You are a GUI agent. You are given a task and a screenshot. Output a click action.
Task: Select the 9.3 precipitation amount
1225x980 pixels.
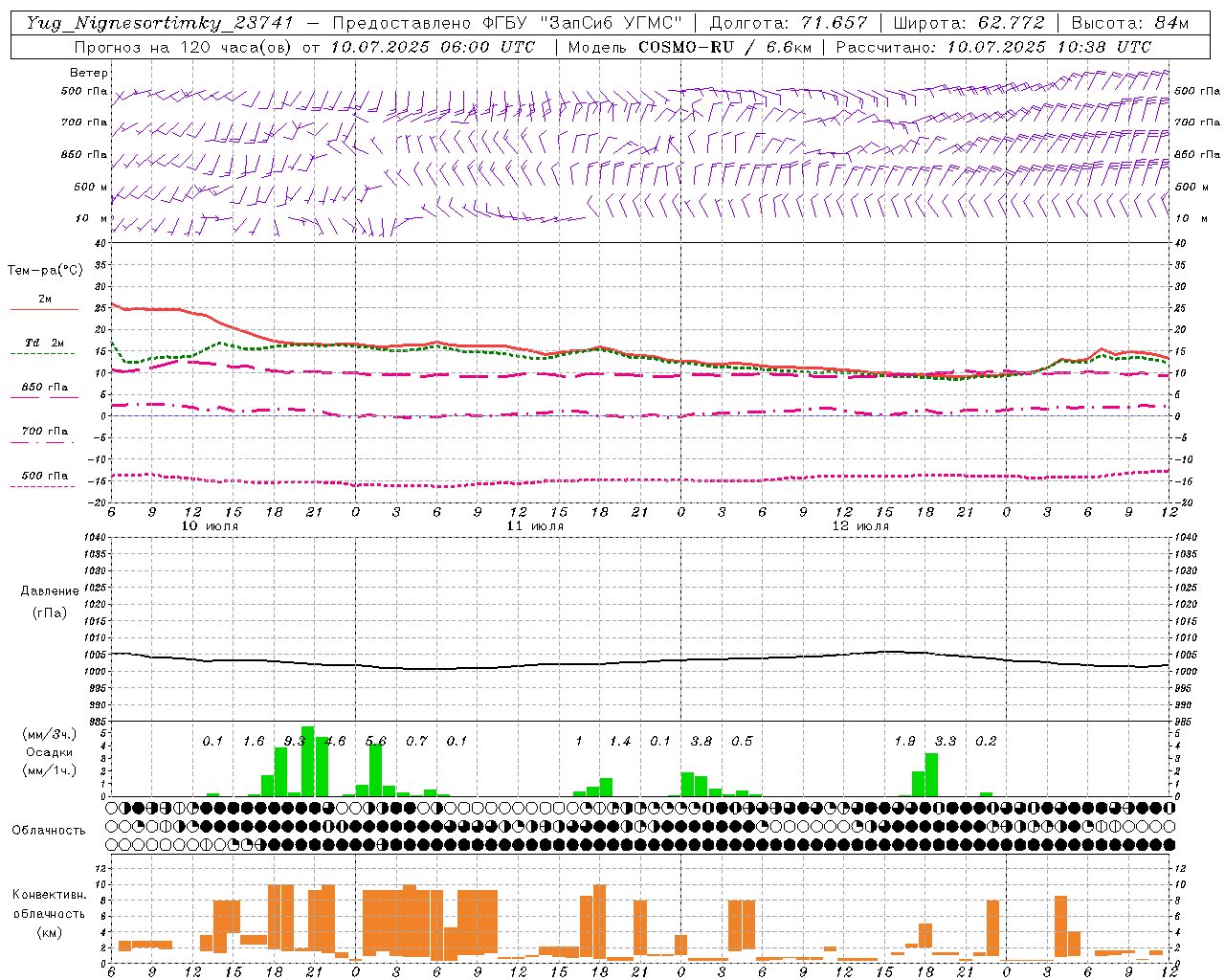(x=294, y=742)
